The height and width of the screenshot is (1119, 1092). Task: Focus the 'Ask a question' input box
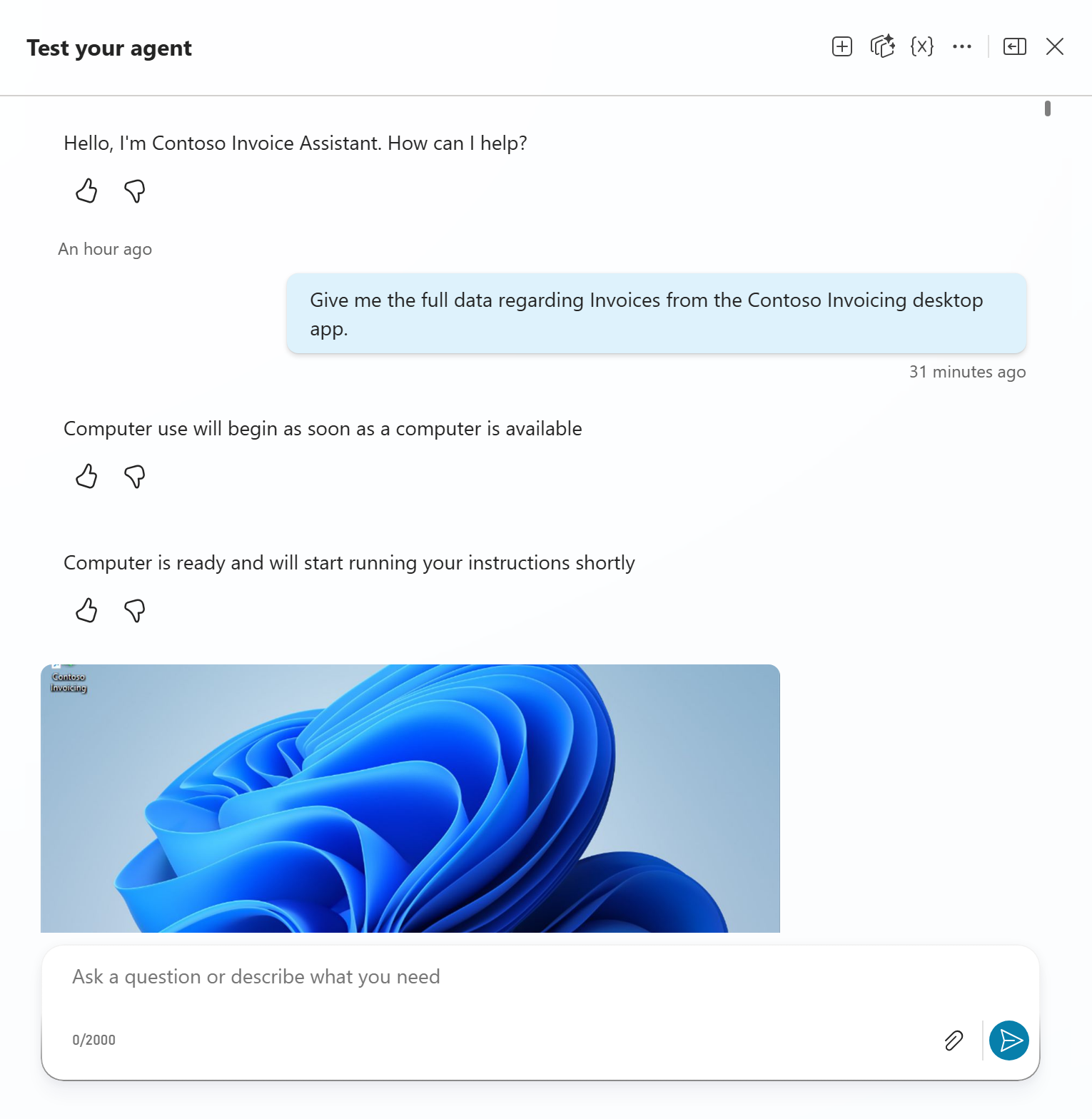click(500, 977)
